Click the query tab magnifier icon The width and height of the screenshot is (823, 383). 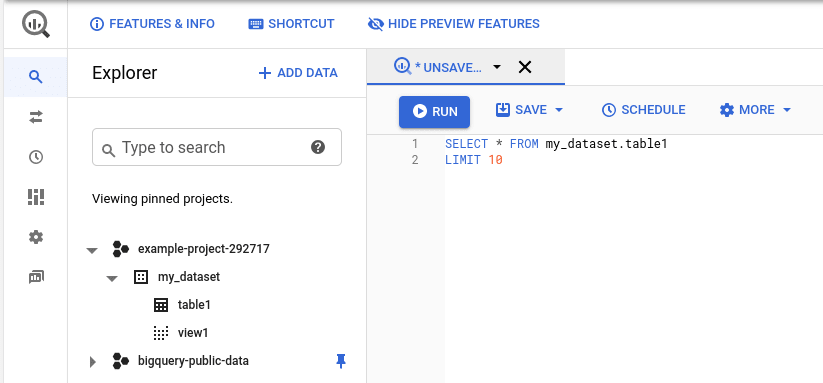(403, 67)
